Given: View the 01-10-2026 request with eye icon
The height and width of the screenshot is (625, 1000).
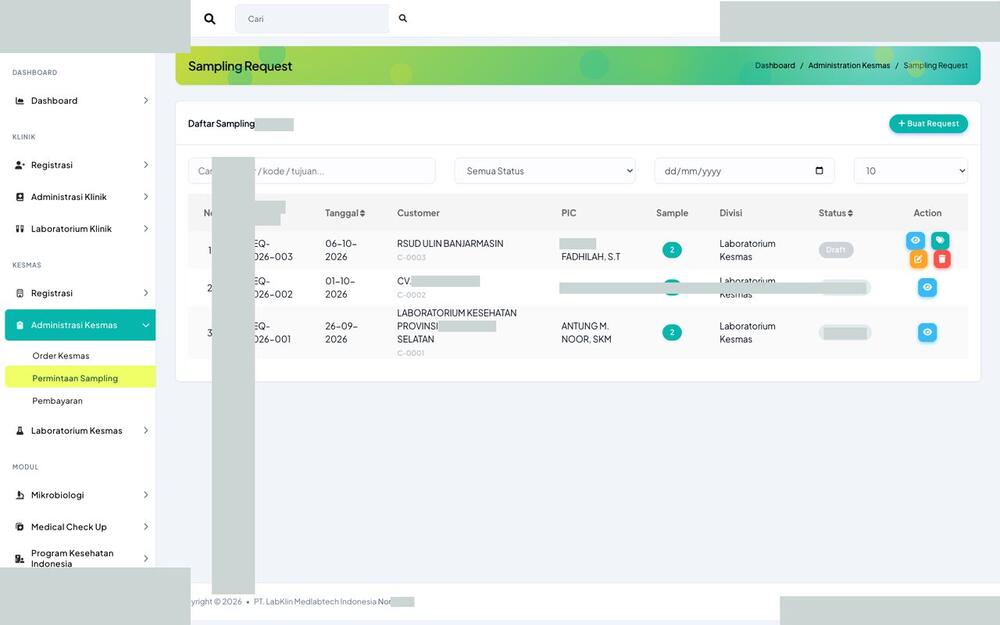Looking at the screenshot, I should [927, 288].
